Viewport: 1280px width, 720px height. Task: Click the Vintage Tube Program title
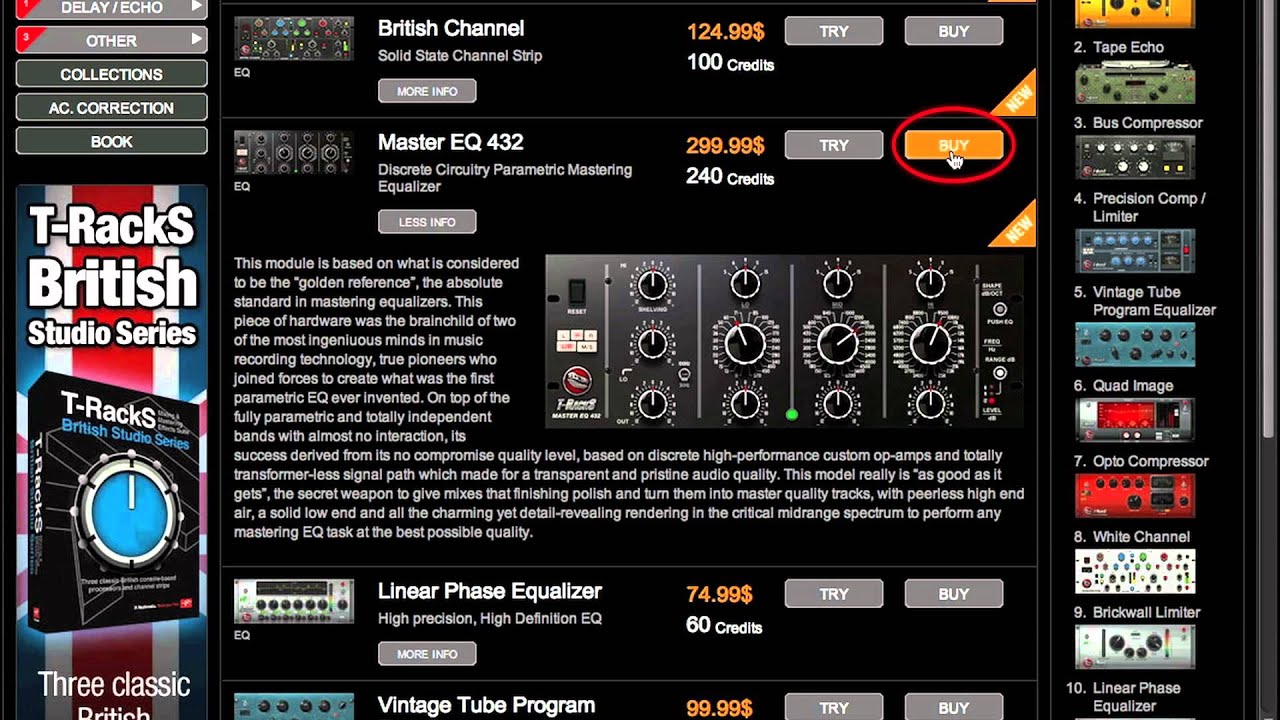point(486,705)
